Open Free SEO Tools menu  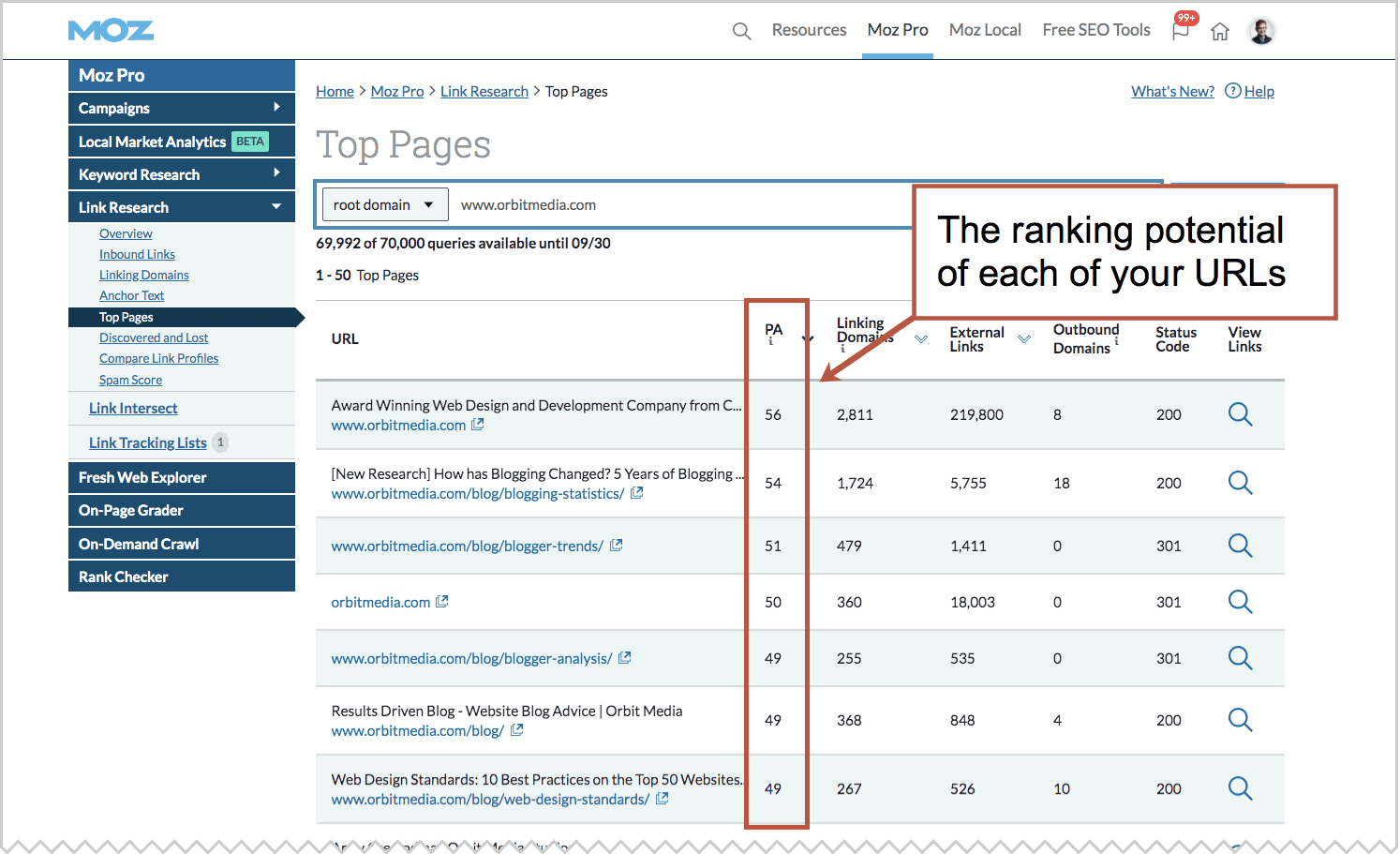(x=1096, y=30)
